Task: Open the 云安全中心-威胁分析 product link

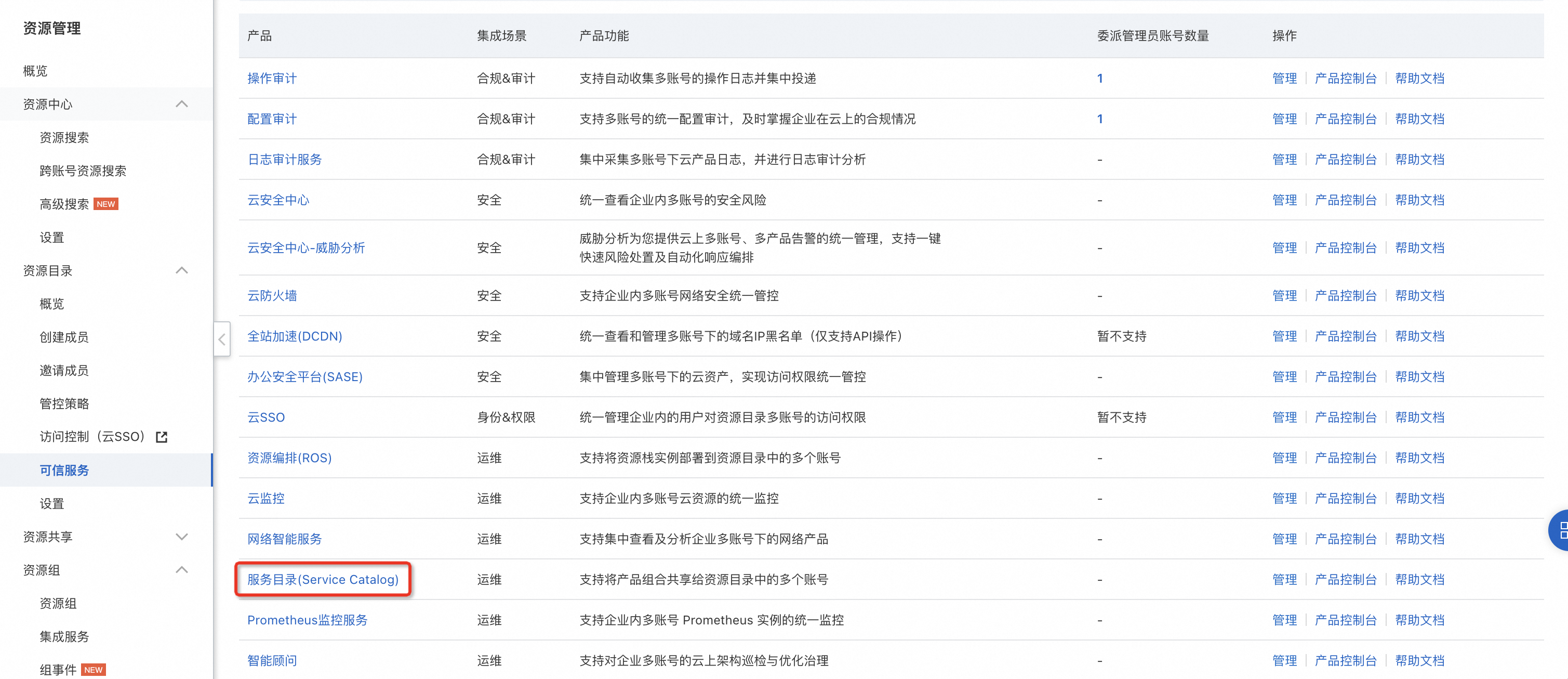Action: pyautogui.click(x=305, y=248)
